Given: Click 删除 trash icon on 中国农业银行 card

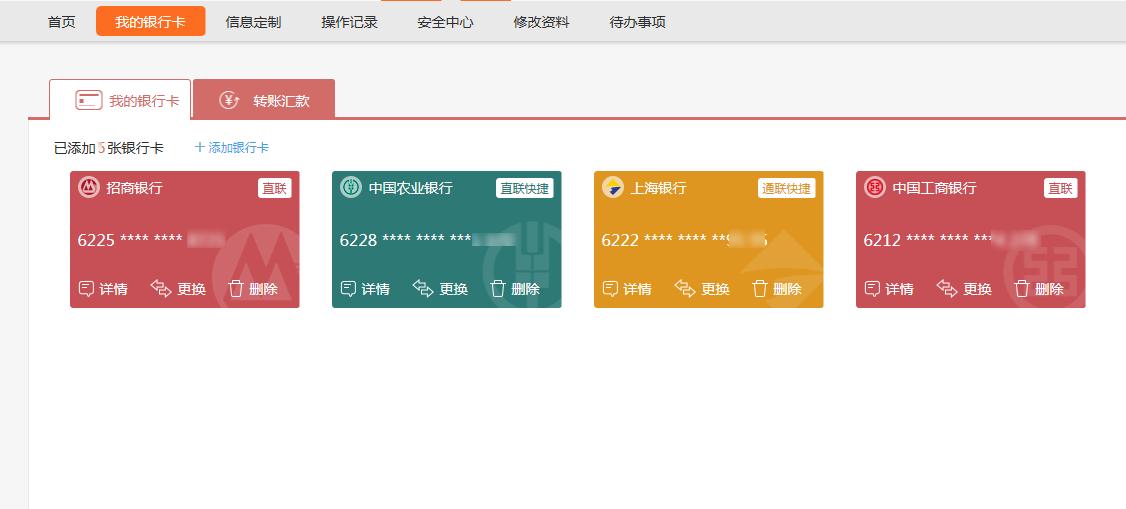Looking at the screenshot, I should [x=498, y=289].
